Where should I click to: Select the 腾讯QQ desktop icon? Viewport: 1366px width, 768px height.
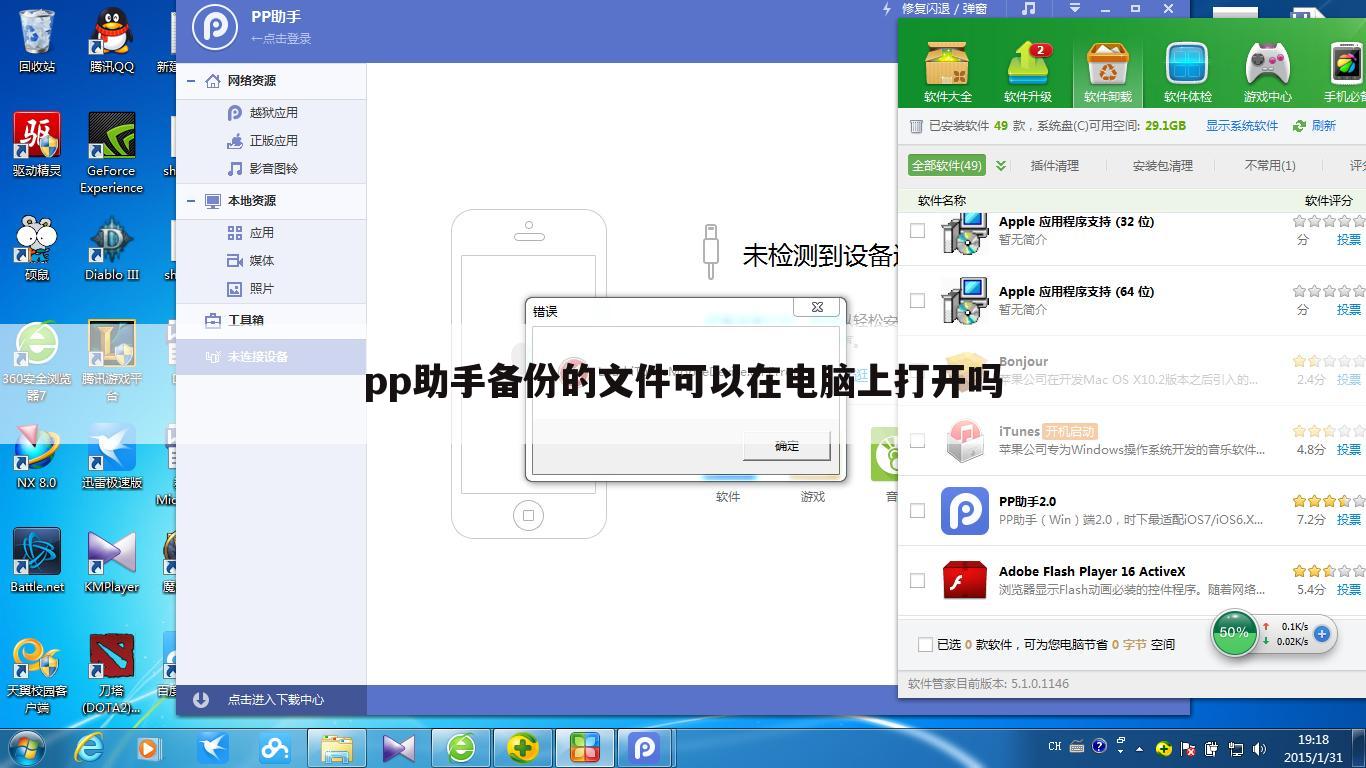pyautogui.click(x=111, y=40)
